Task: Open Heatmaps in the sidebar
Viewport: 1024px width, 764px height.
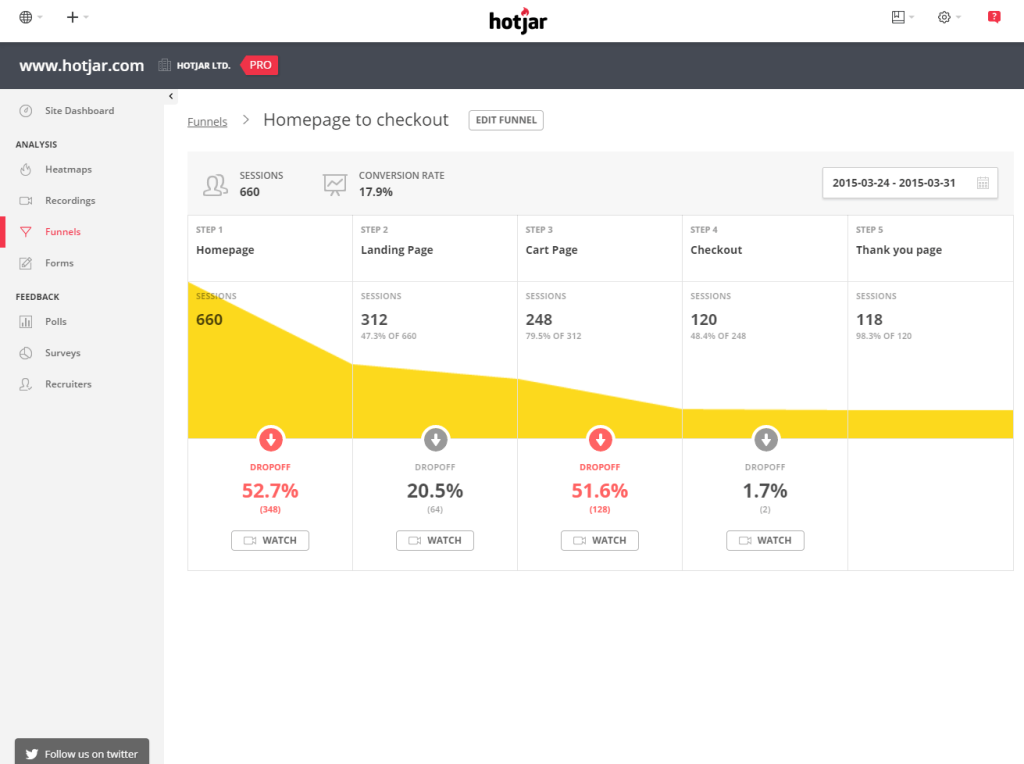Action: coord(68,170)
